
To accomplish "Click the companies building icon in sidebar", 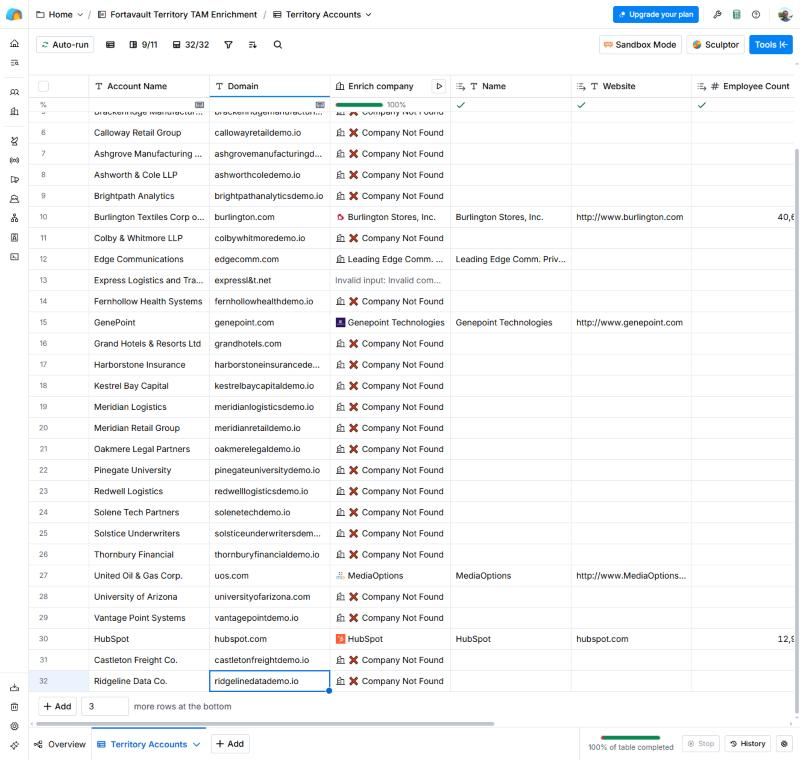I will [x=14, y=111].
